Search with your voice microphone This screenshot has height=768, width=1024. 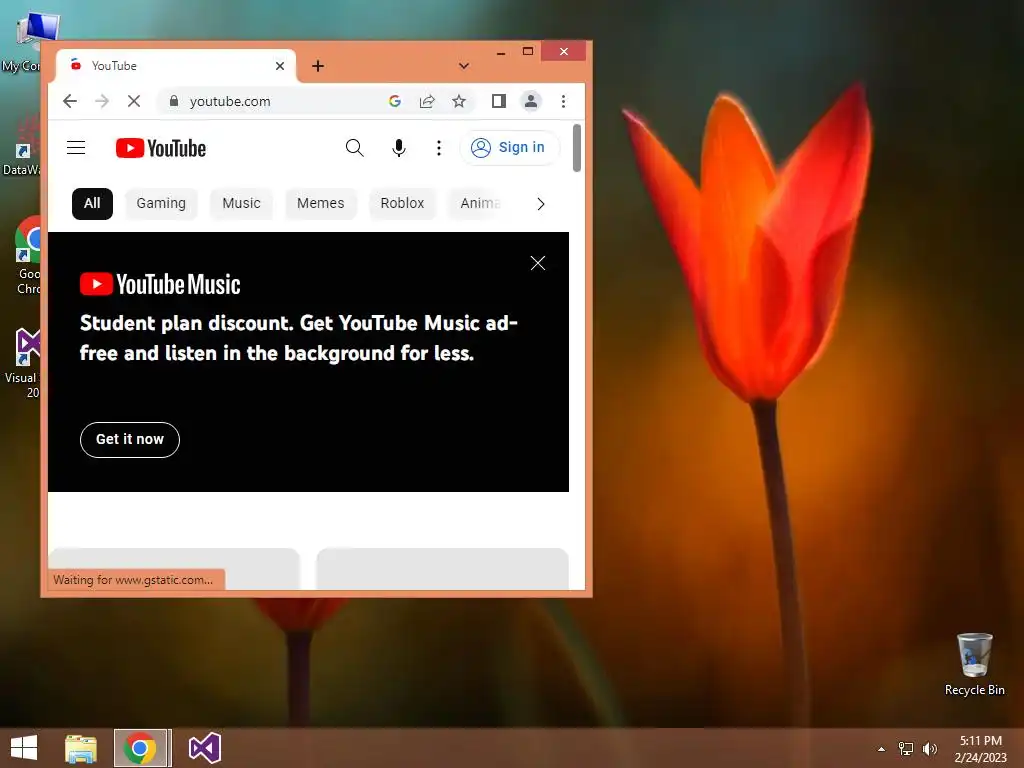(398, 148)
